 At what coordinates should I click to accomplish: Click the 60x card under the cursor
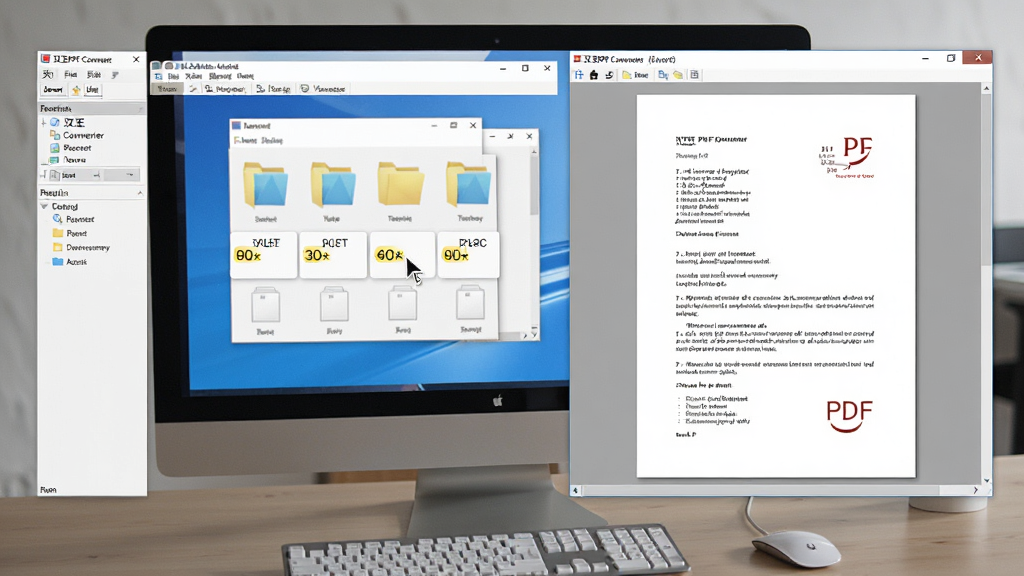pos(402,254)
